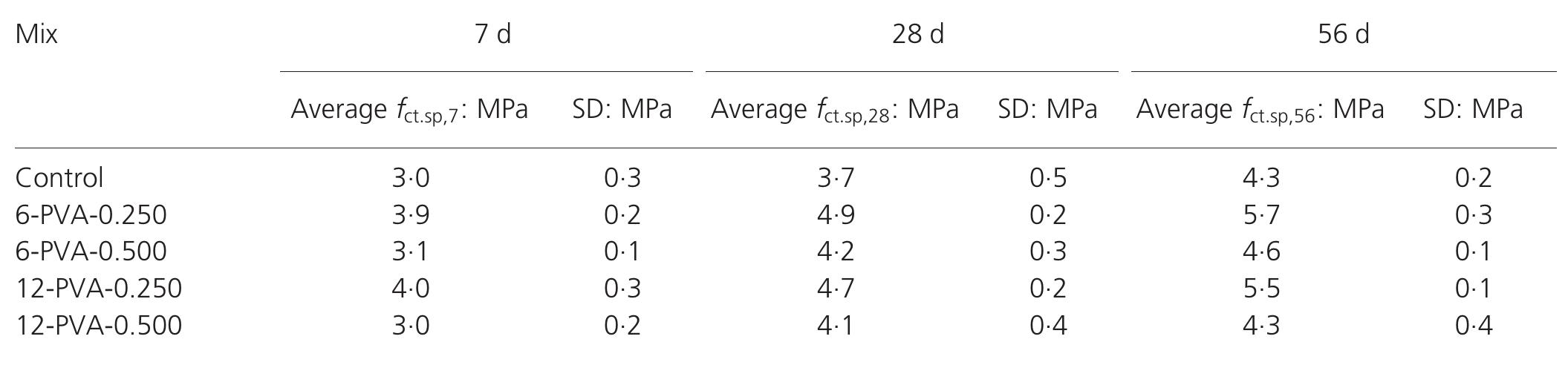Click the Average fct.sp,28 column header
This screenshot has height=365, width=1568.
[834, 110]
